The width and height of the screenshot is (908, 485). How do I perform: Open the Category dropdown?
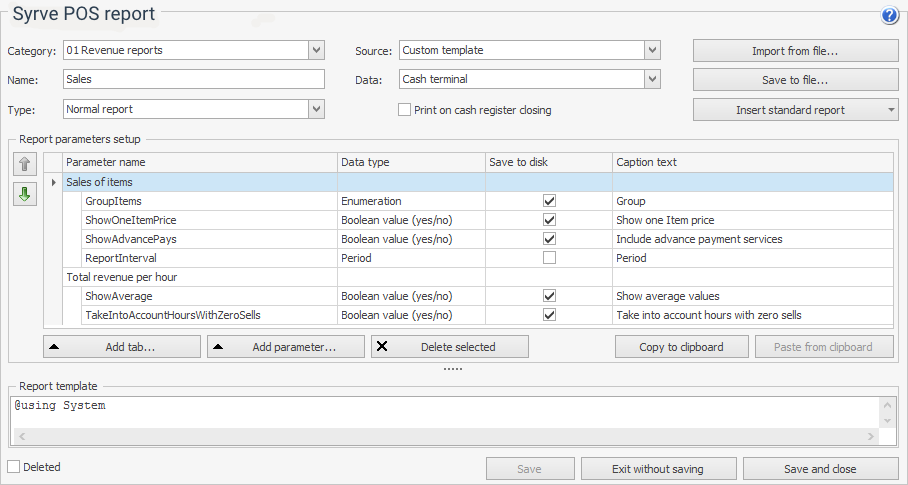tap(316, 50)
